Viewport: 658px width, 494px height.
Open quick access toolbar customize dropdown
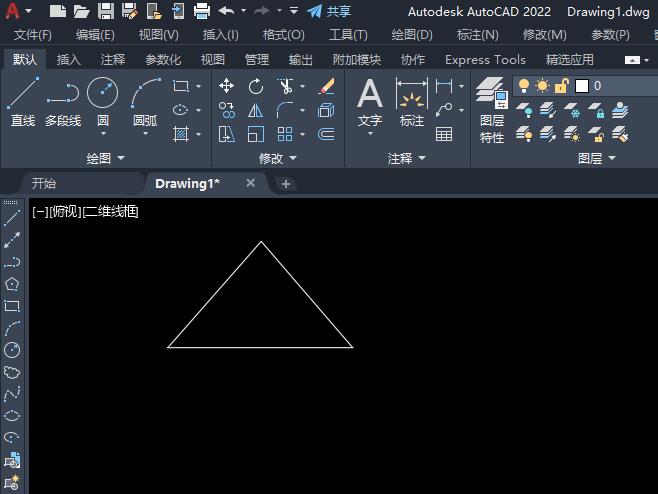pyautogui.click(x=294, y=11)
